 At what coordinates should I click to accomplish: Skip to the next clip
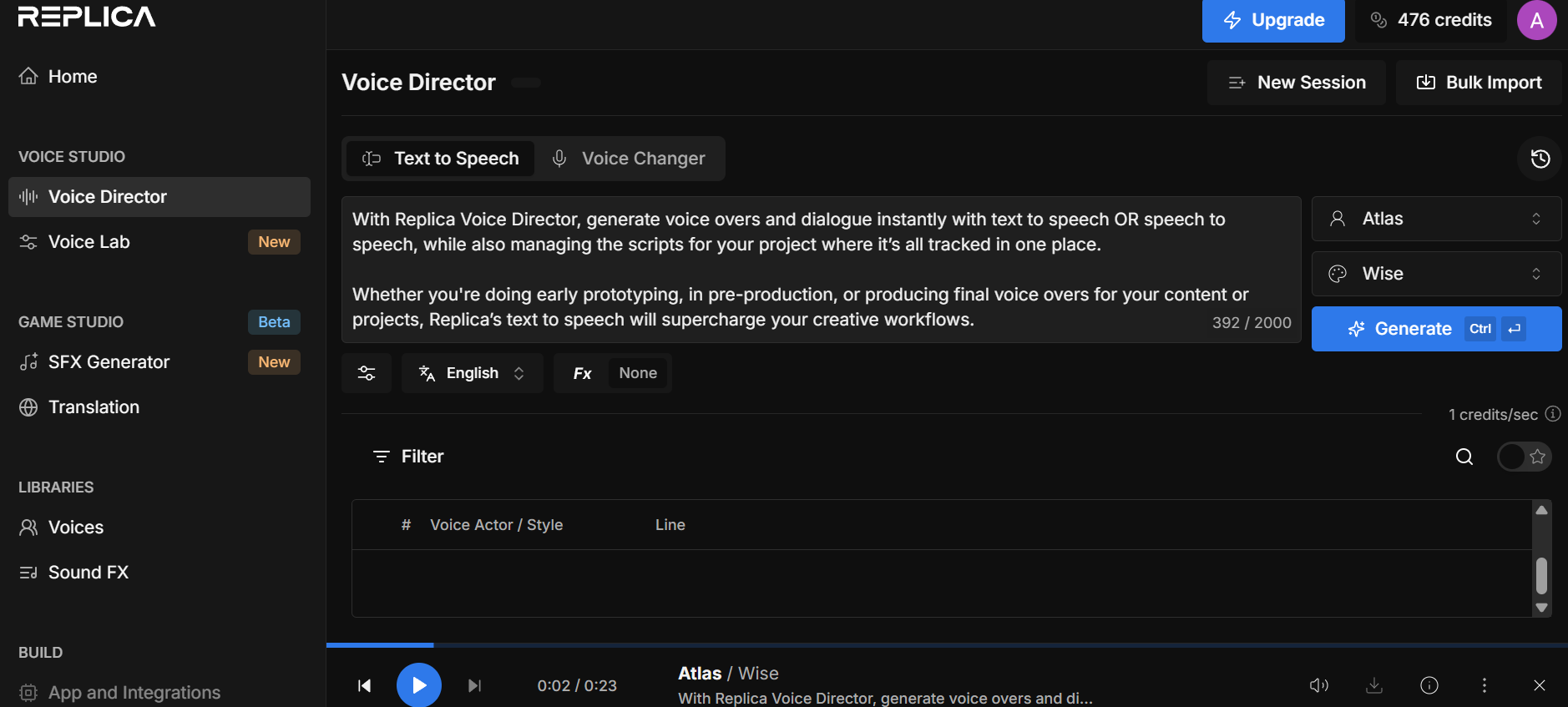tap(474, 685)
